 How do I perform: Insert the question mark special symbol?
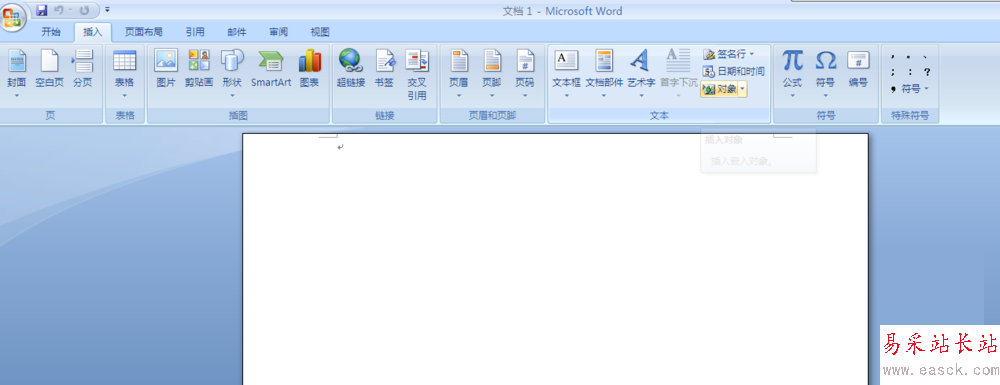click(x=927, y=72)
